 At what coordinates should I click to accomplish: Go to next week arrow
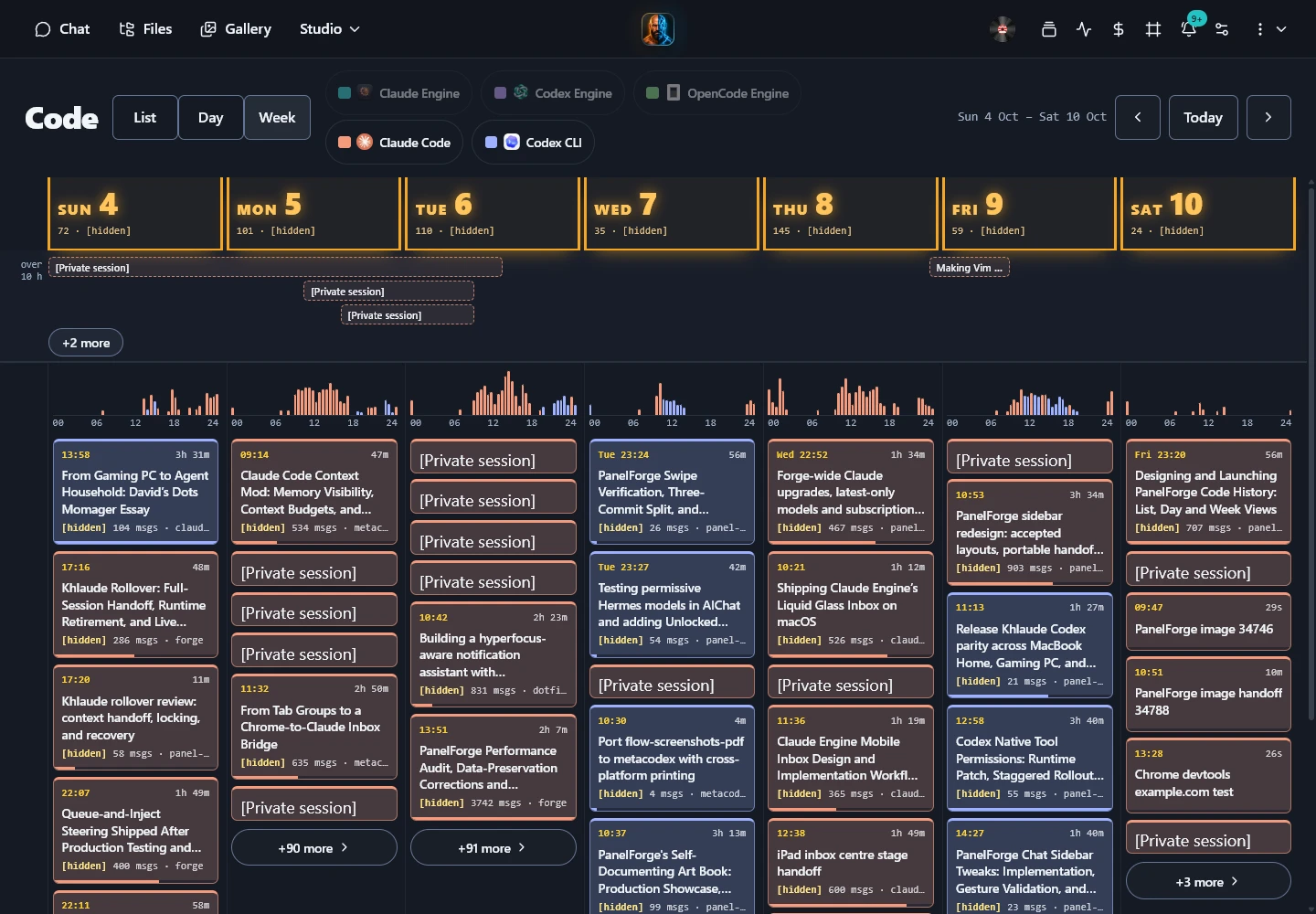(1268, 117)
